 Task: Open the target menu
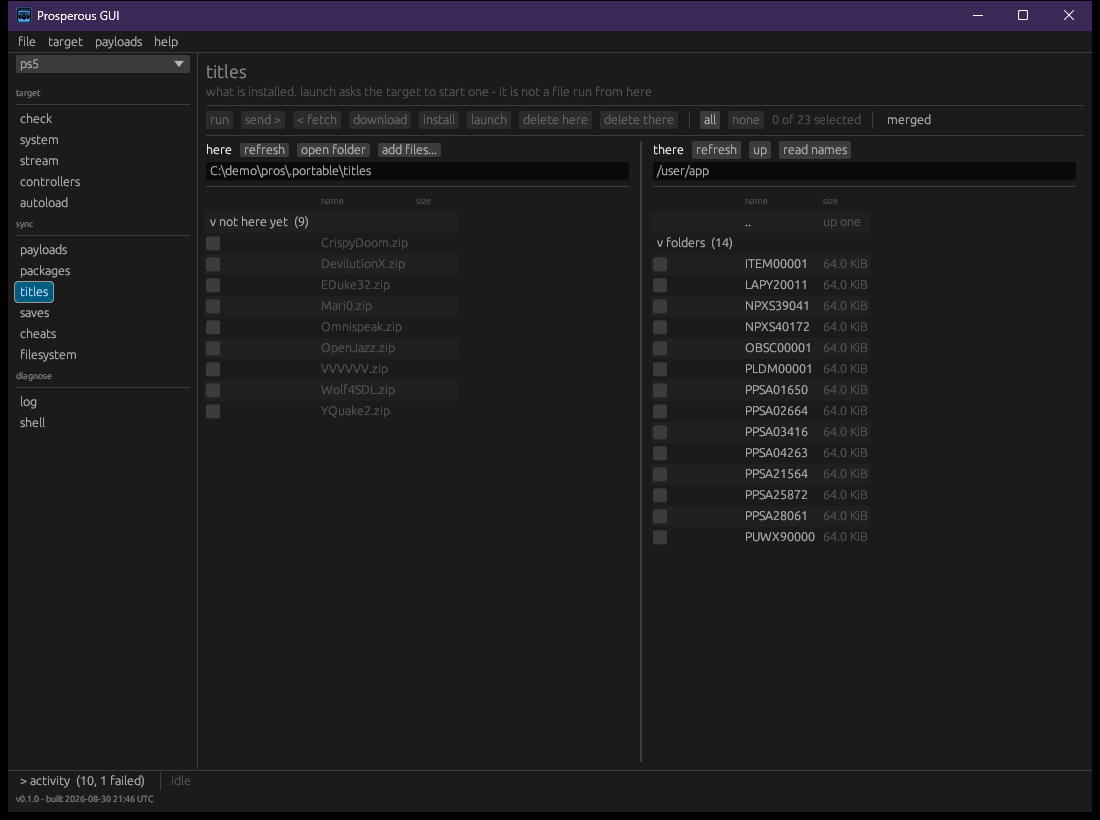[65, 41]
